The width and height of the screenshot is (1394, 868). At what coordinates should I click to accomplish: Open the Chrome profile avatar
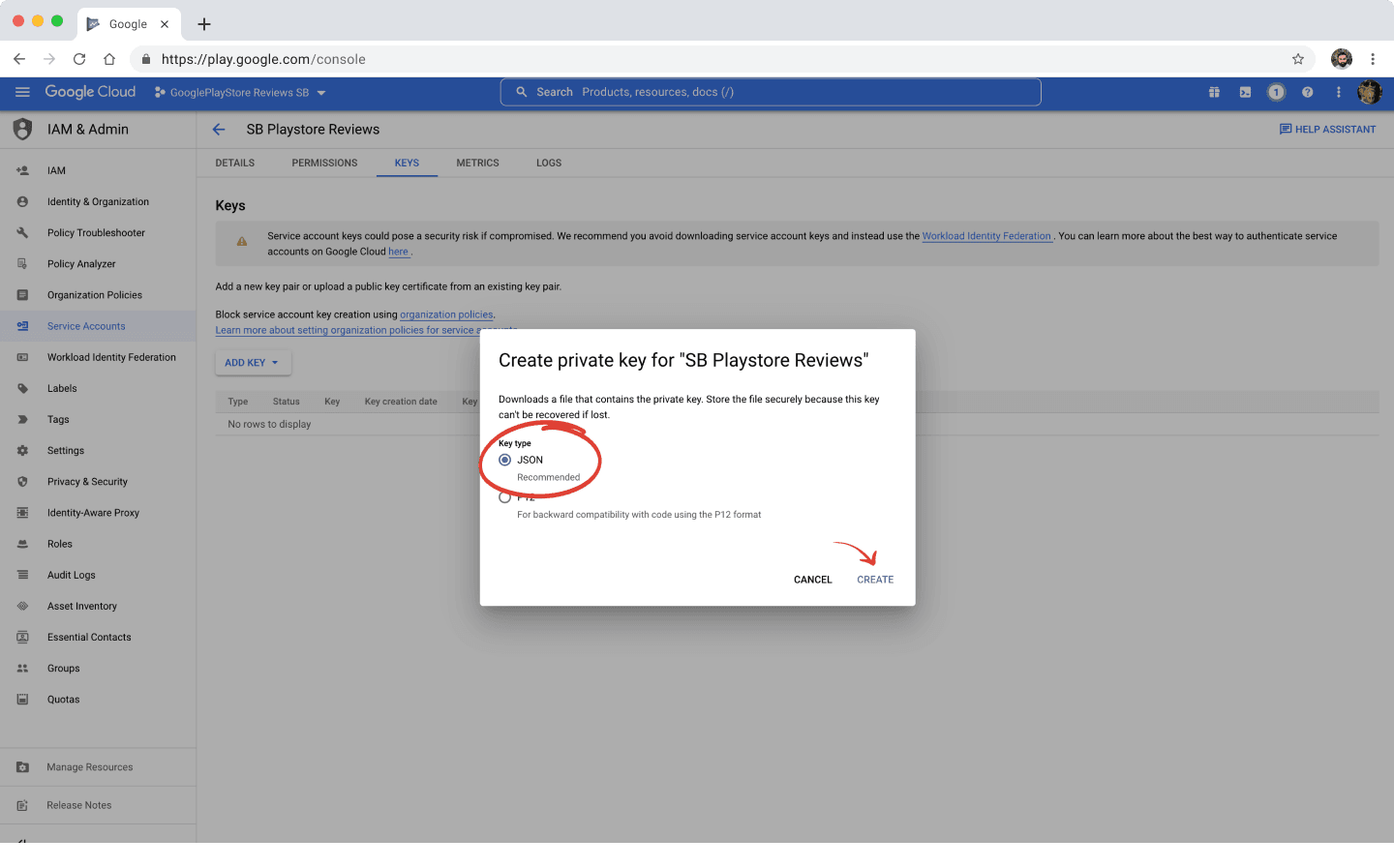point(1342,59)
